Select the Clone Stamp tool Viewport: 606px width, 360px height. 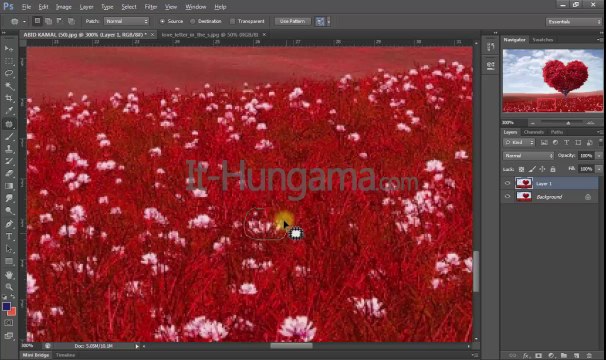pyautogui.click(x=9, y=149)
